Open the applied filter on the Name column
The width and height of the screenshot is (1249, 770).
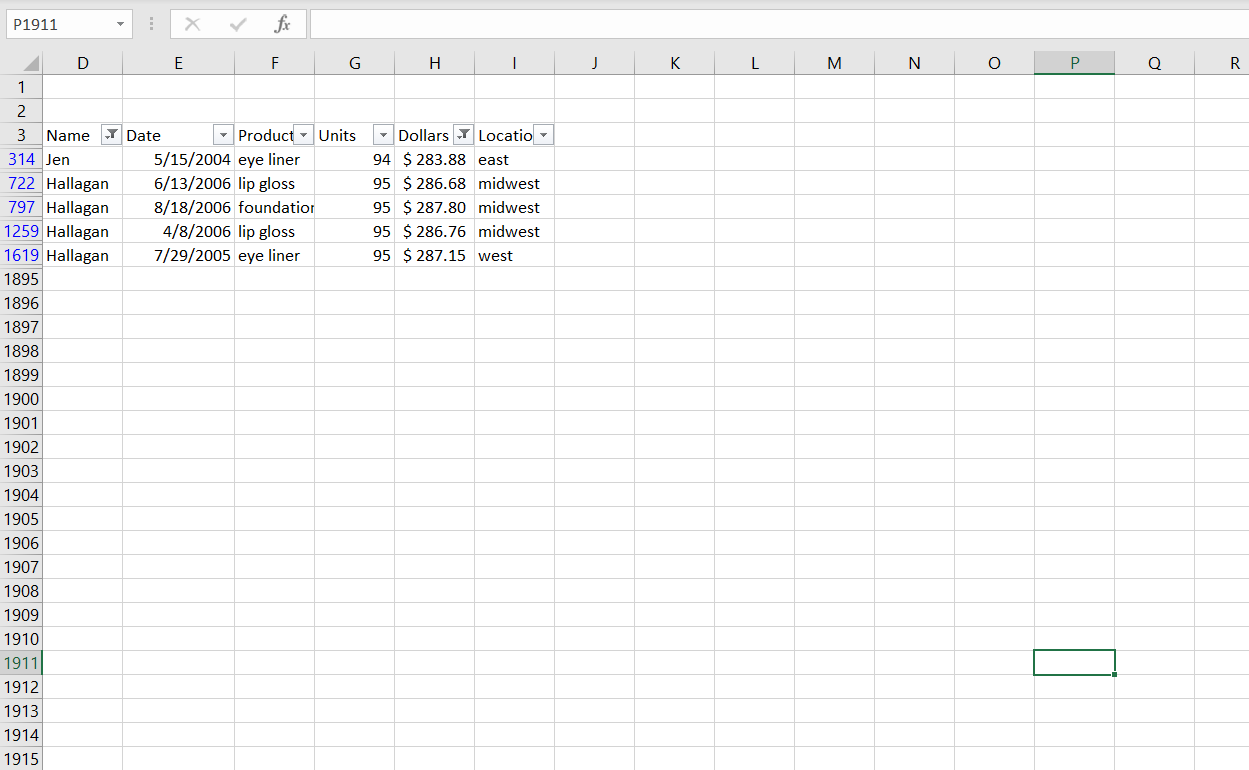pos(111,134)
